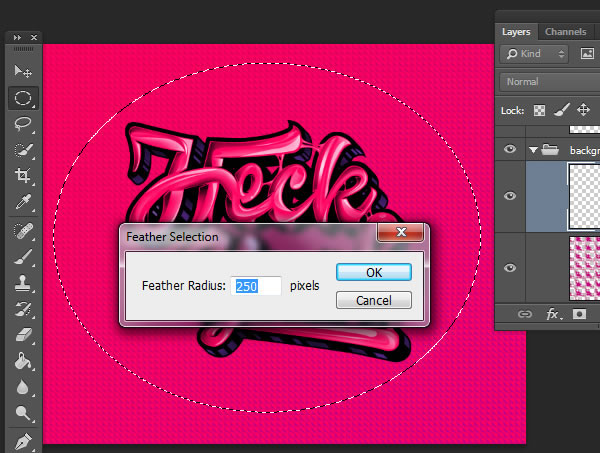Viewport: 600px width, 453px height.
Task: Select the Paint Bucket tool
Action: (23, 361)
